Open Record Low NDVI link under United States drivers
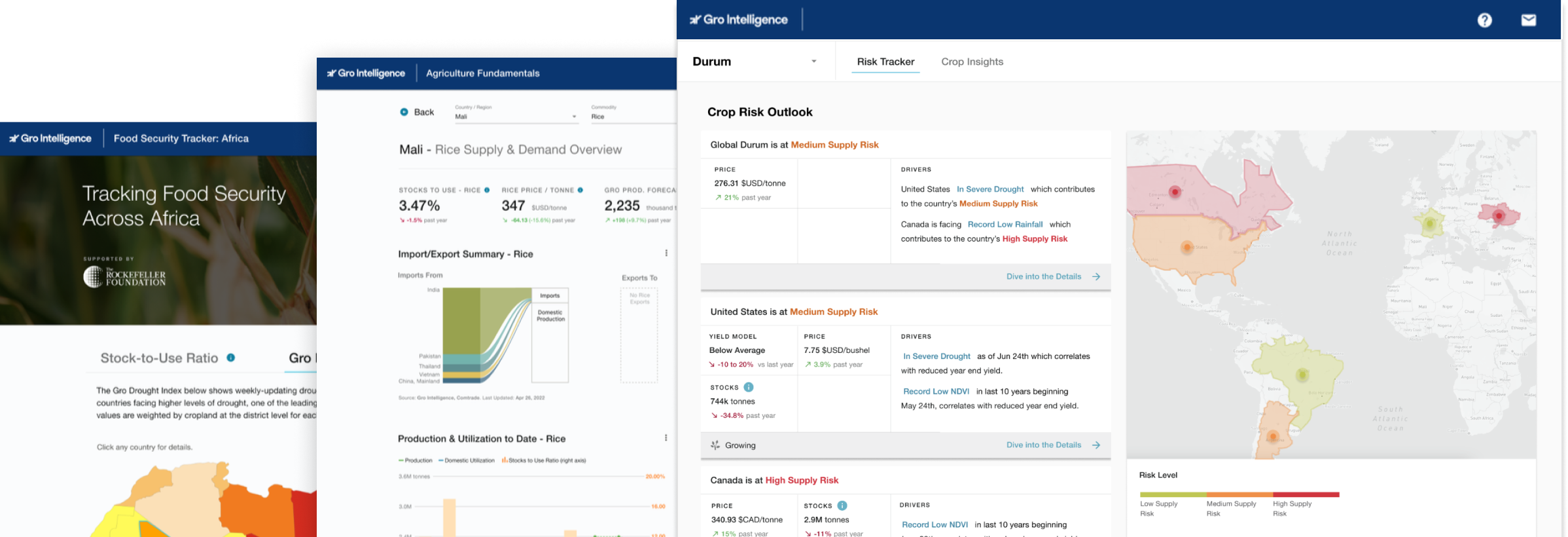This screenshot has width=1568, height=537. pos(936,392)
